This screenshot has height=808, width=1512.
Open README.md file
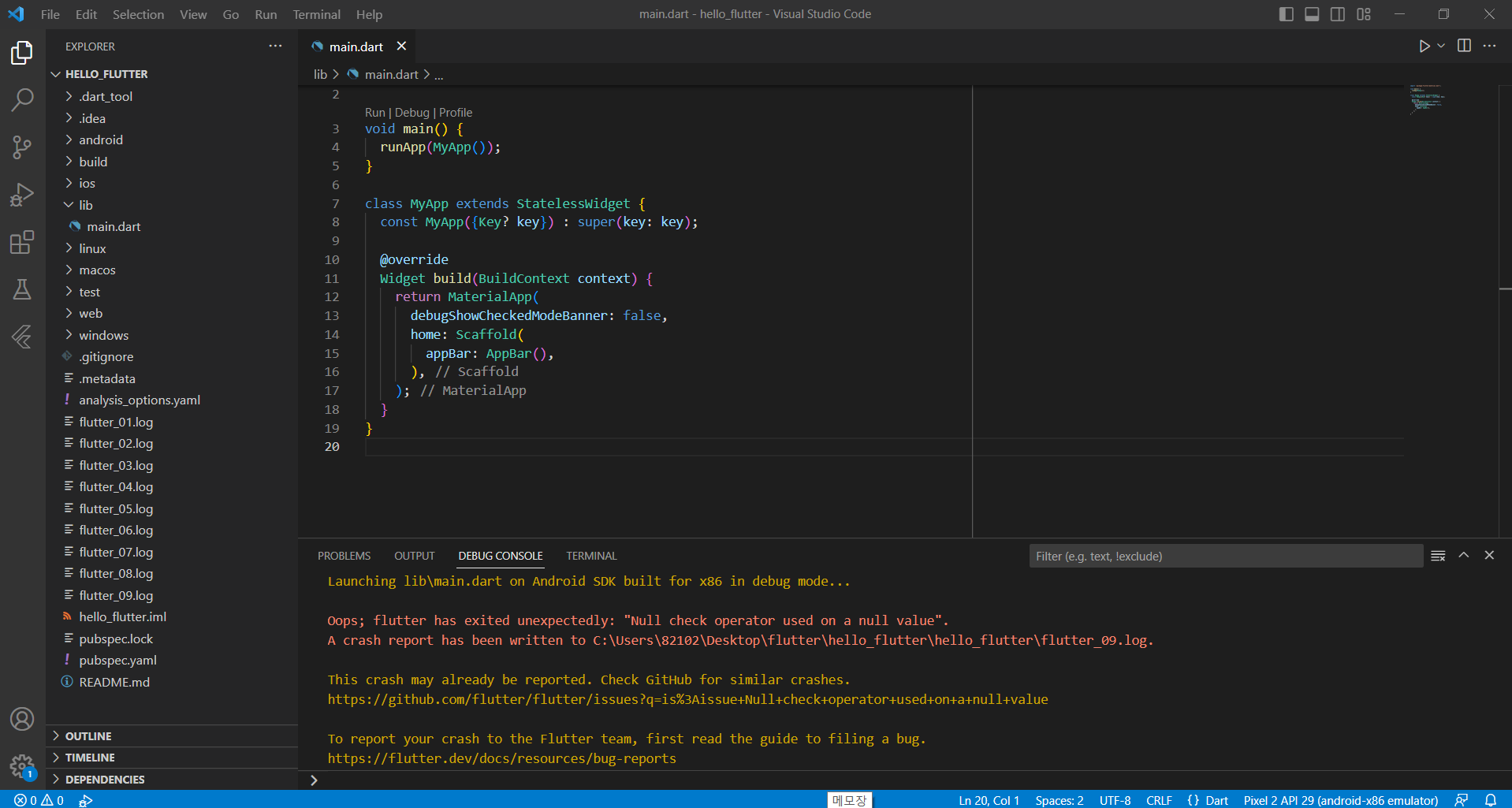(x=114, y=682)
